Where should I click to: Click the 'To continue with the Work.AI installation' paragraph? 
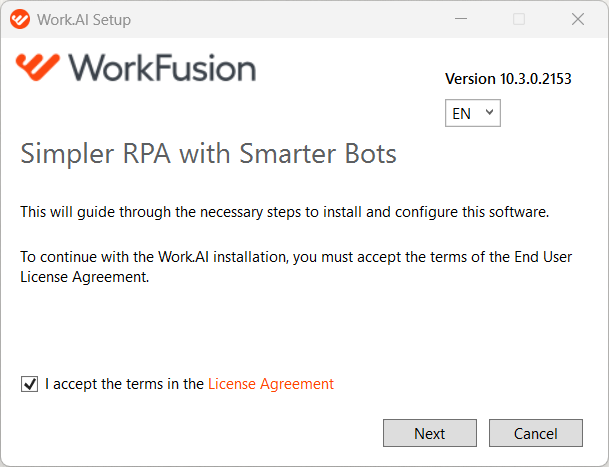296,267
